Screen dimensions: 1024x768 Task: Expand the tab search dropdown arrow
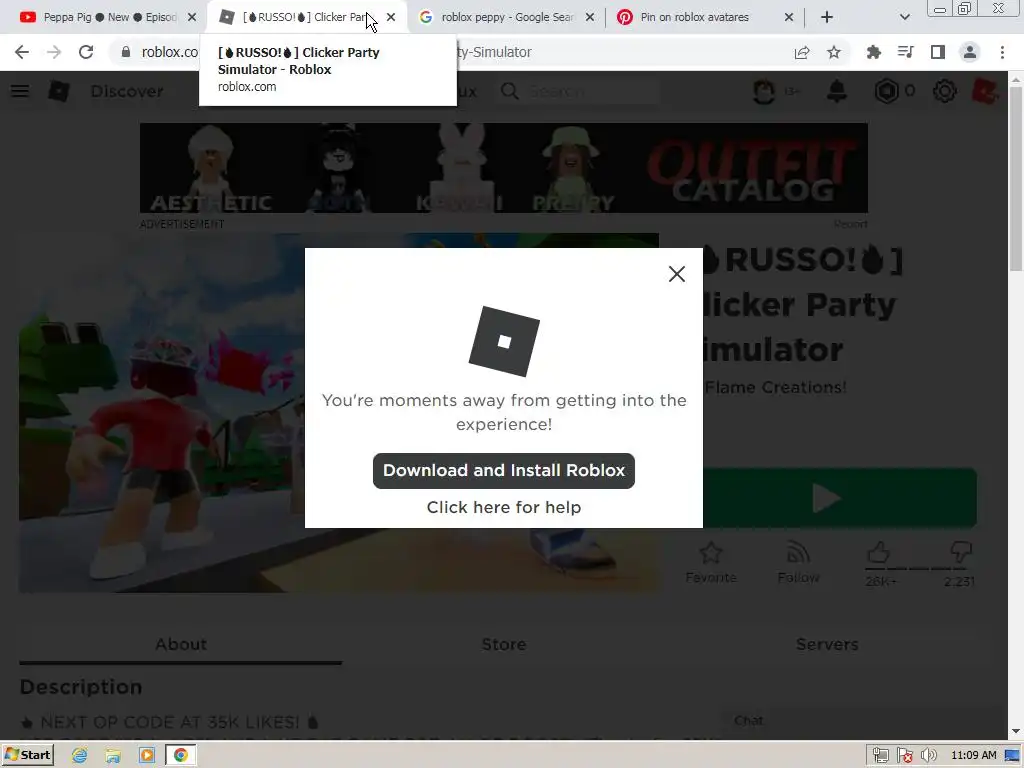coord(904,17)
